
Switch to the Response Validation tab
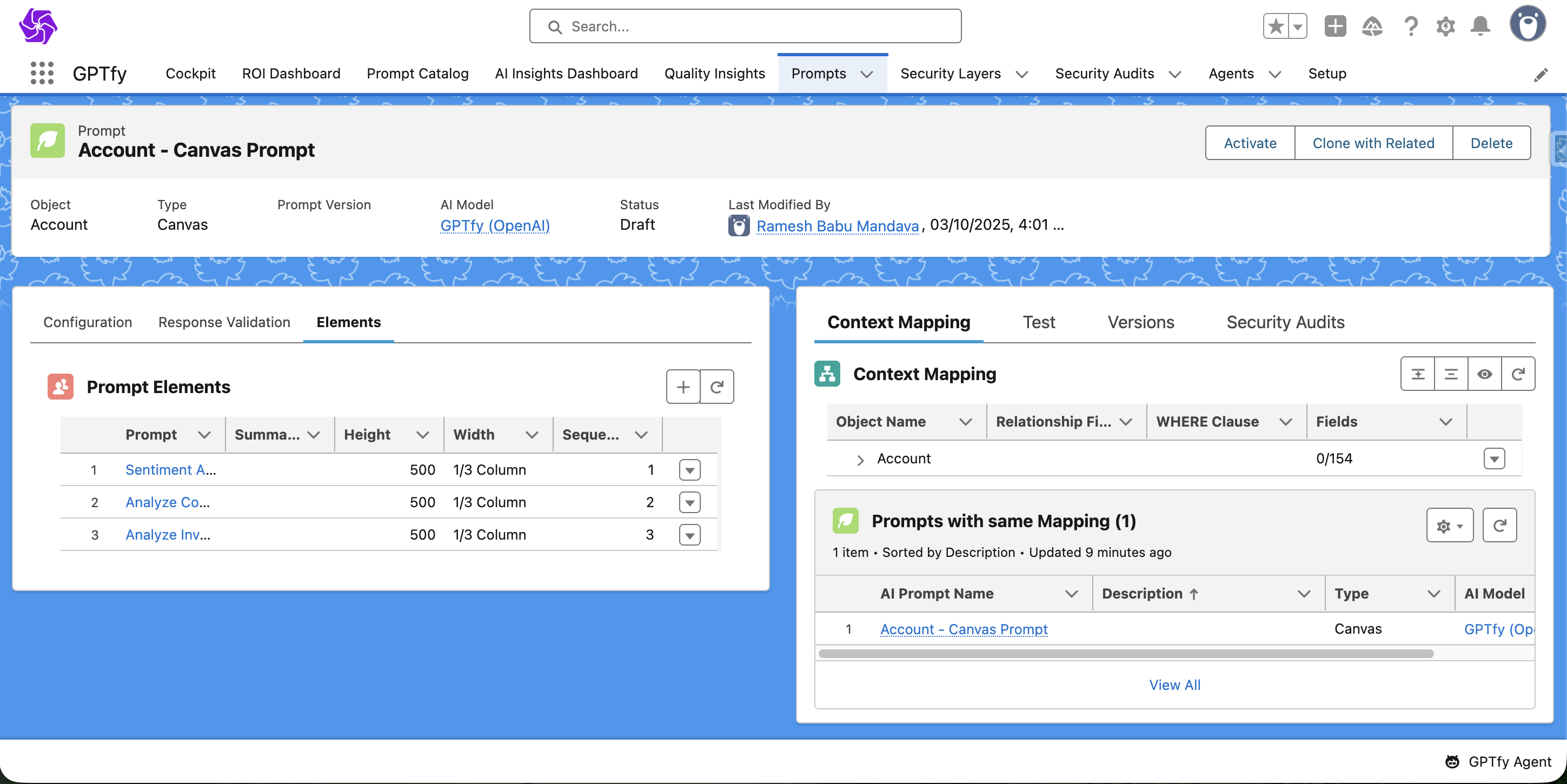point(224,322)
